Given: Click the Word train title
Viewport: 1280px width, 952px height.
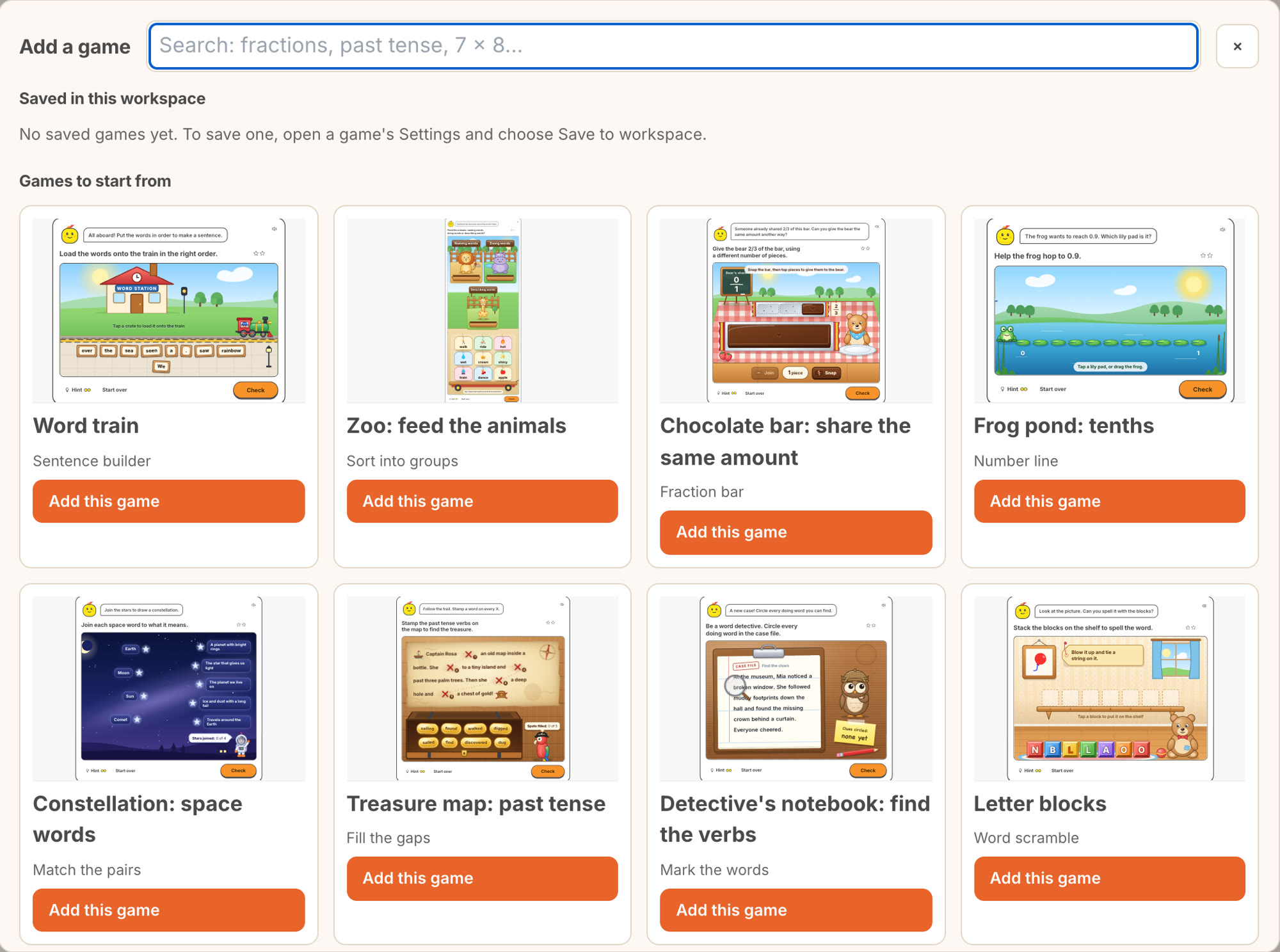Looking at the screenshot, I should [x=86, y=425].
